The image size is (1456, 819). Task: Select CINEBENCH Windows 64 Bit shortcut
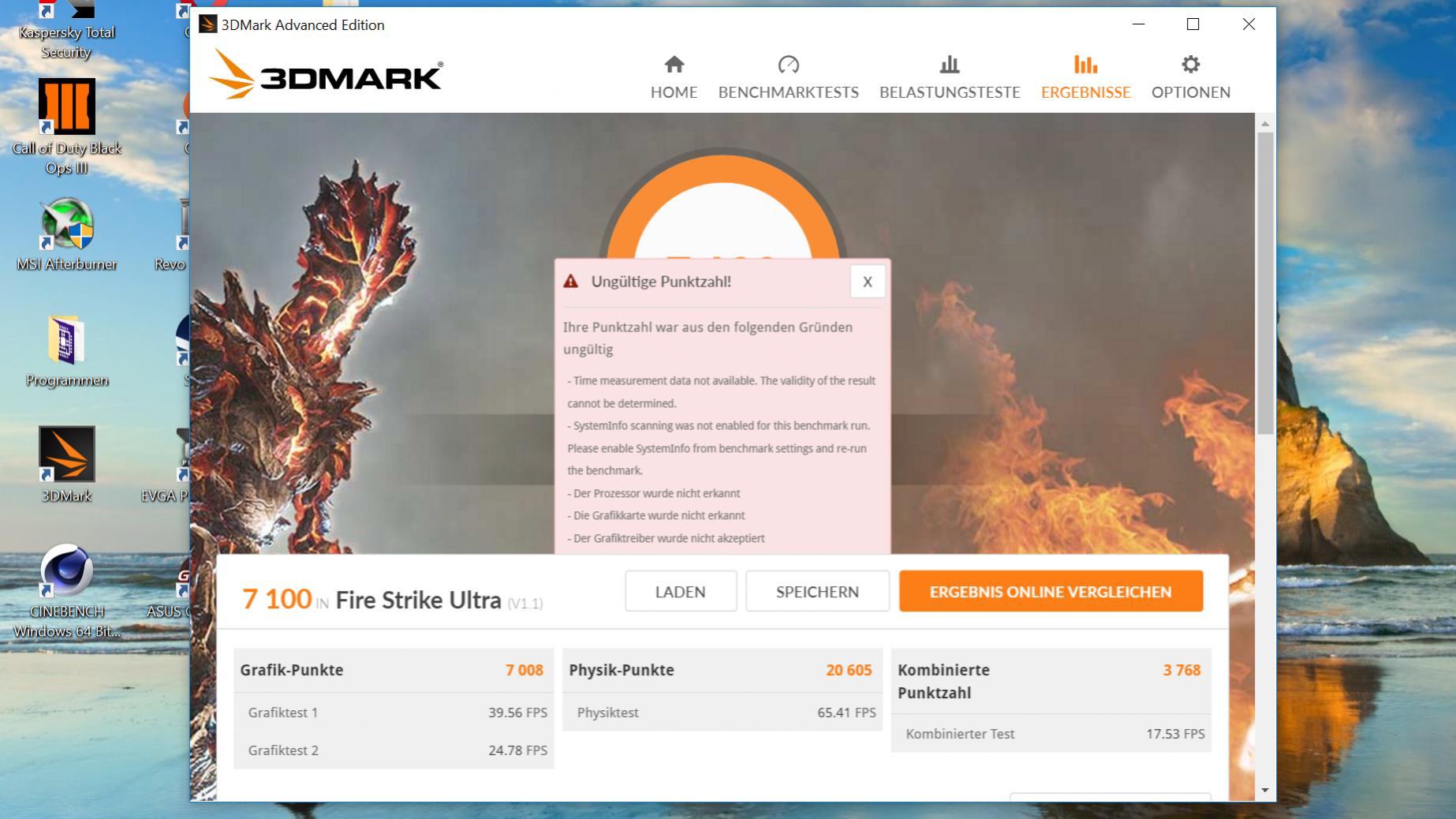coord(67,592)
